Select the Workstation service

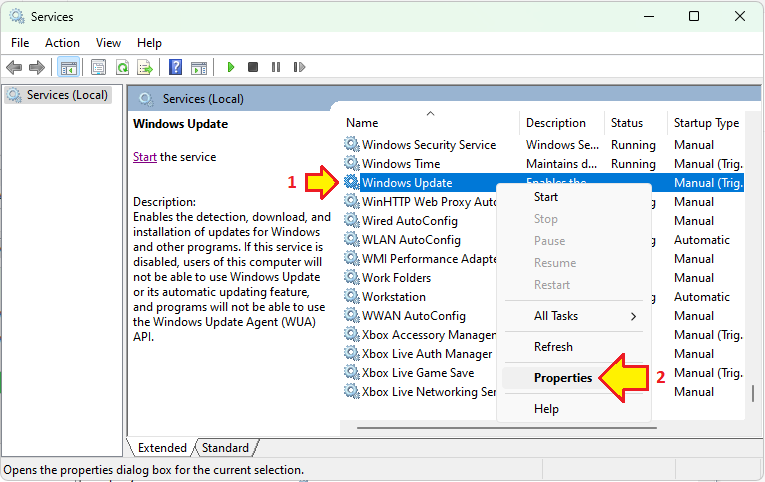pyautogui.click(x=394, y=297)
